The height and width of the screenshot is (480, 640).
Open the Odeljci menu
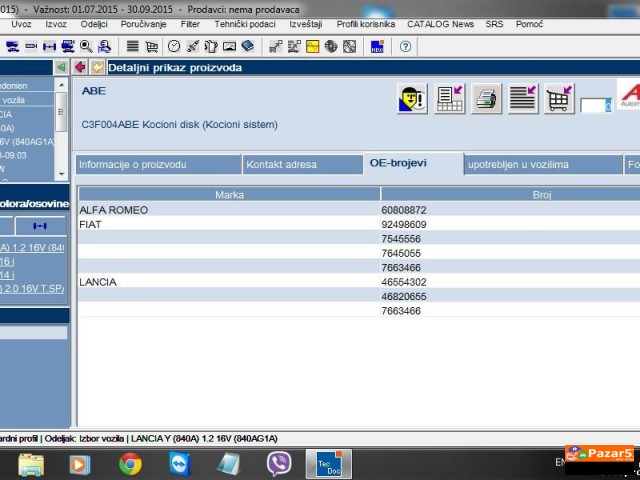click(94, 24)
